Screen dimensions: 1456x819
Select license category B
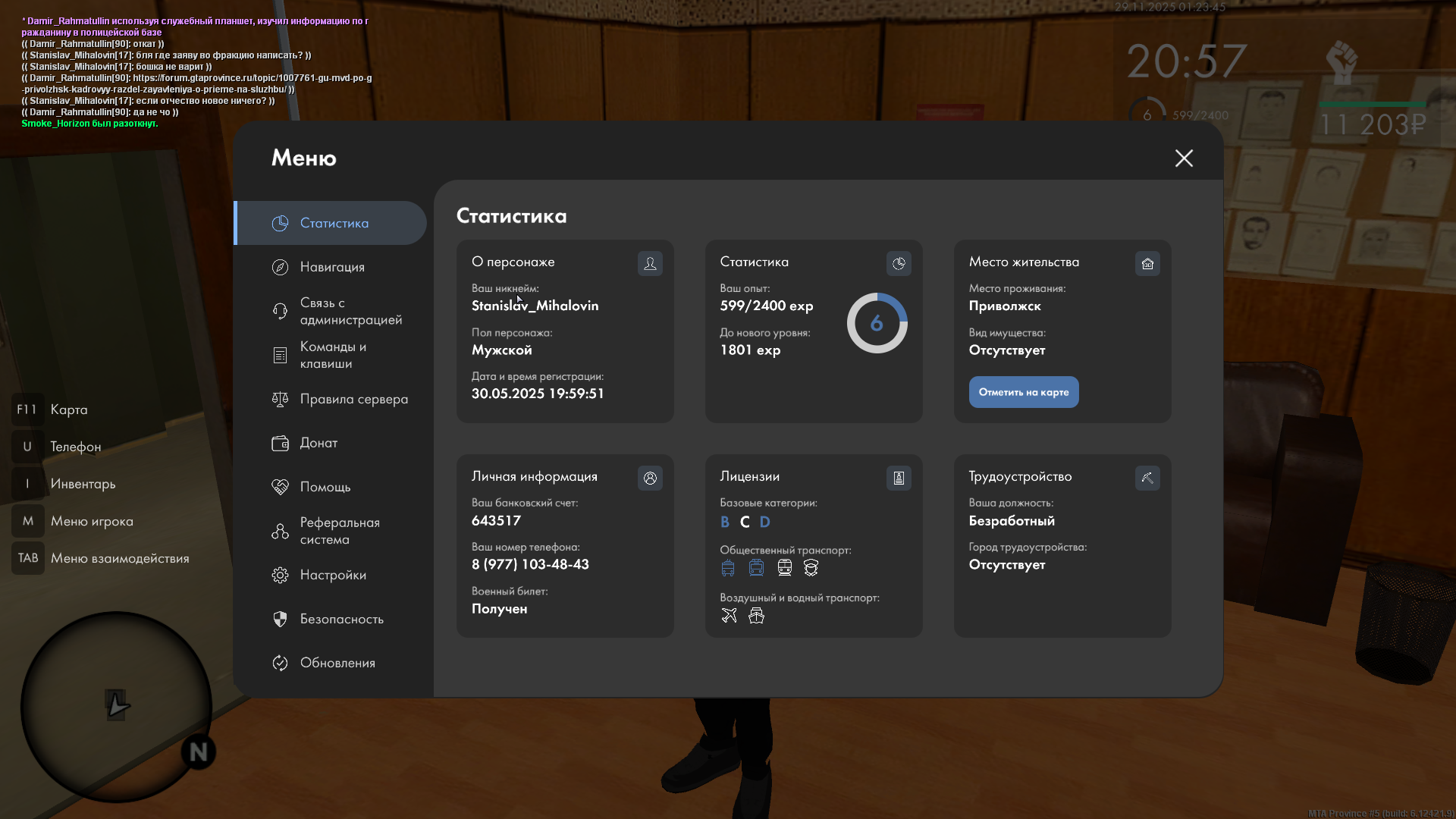(x=725, y=522)
